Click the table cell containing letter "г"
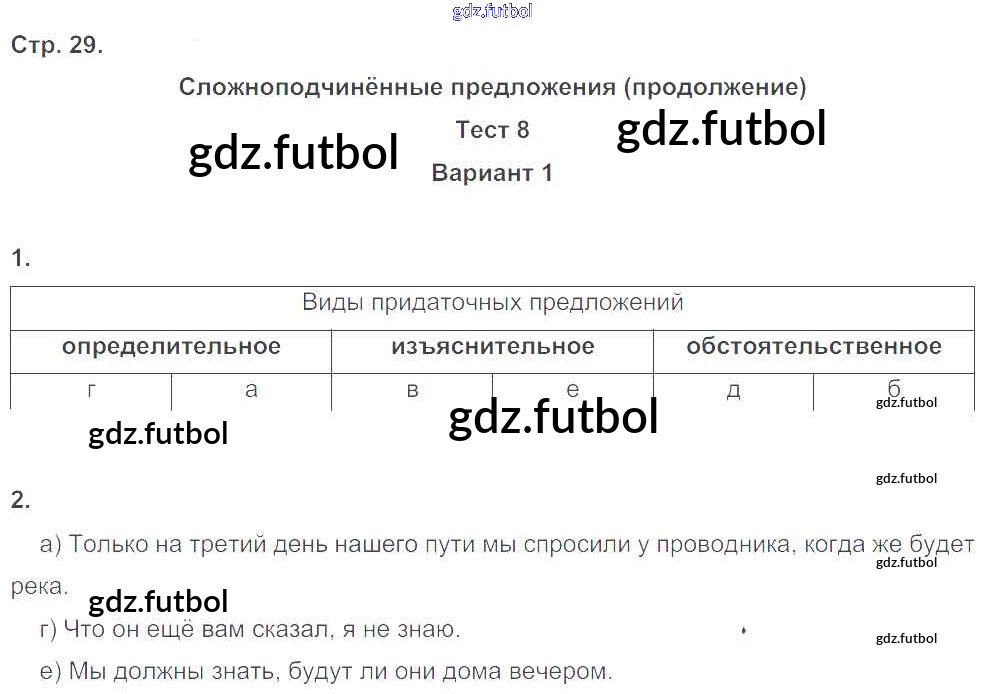This screenshot has width=984, height=694. (92, 390)
